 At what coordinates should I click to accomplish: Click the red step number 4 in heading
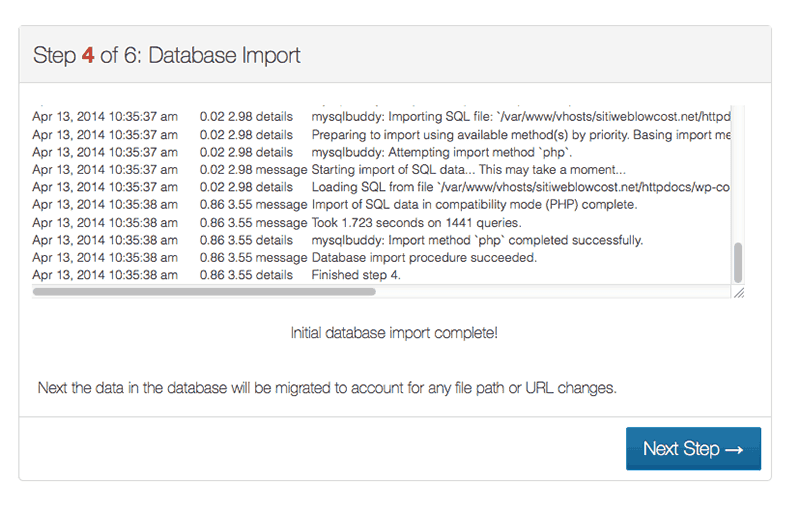tap(88, 55)
